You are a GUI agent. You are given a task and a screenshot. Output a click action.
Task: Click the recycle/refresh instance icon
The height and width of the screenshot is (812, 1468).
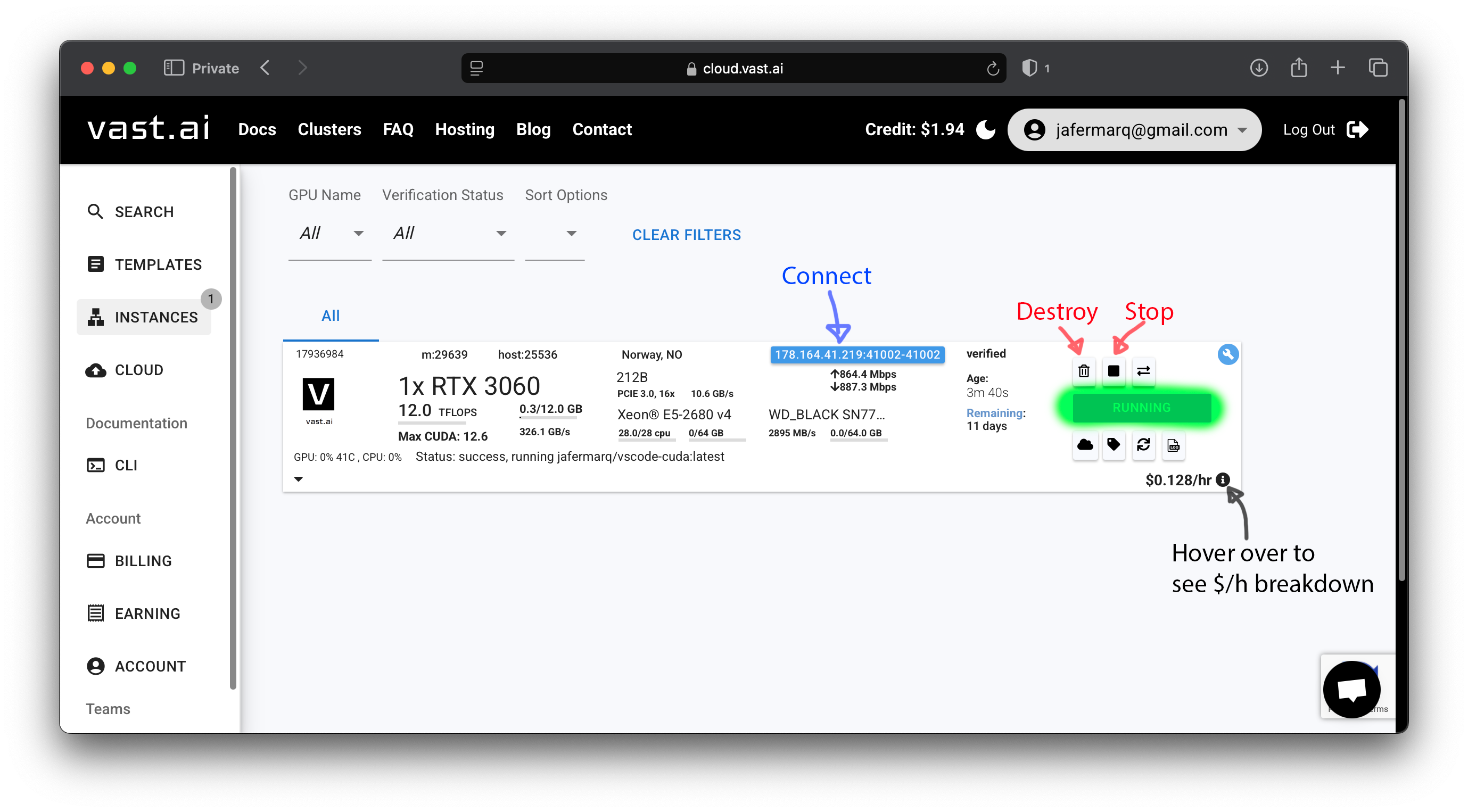(x=1143, y=444)
